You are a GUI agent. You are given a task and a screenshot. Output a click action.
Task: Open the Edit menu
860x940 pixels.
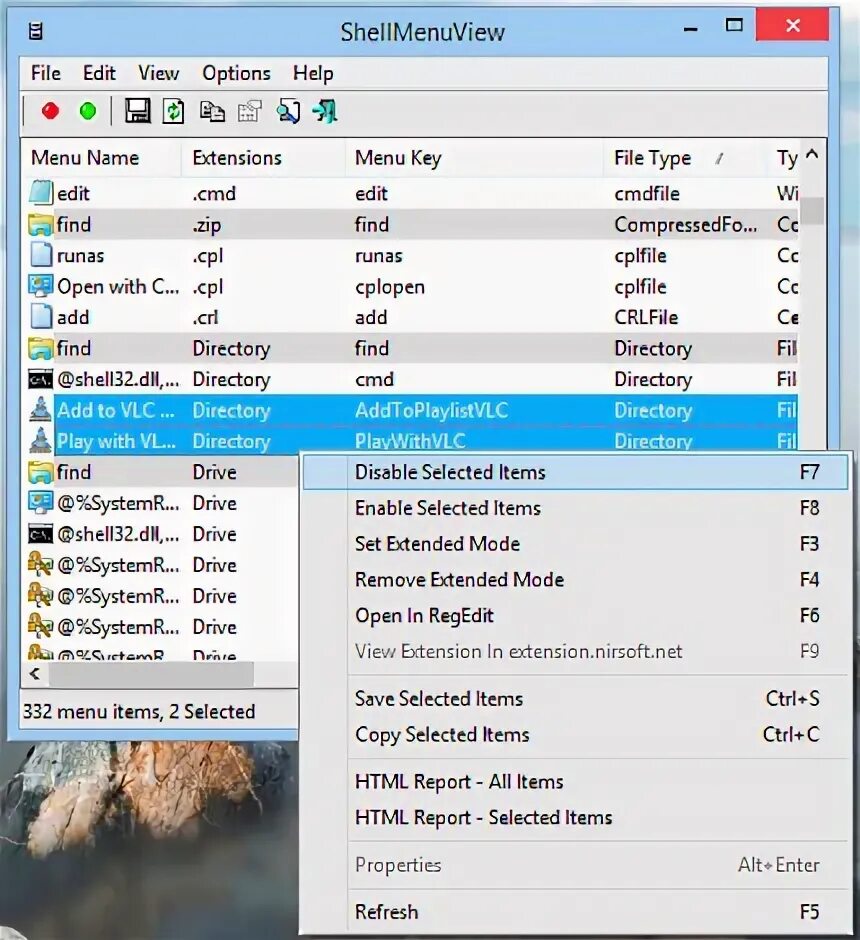99,73
